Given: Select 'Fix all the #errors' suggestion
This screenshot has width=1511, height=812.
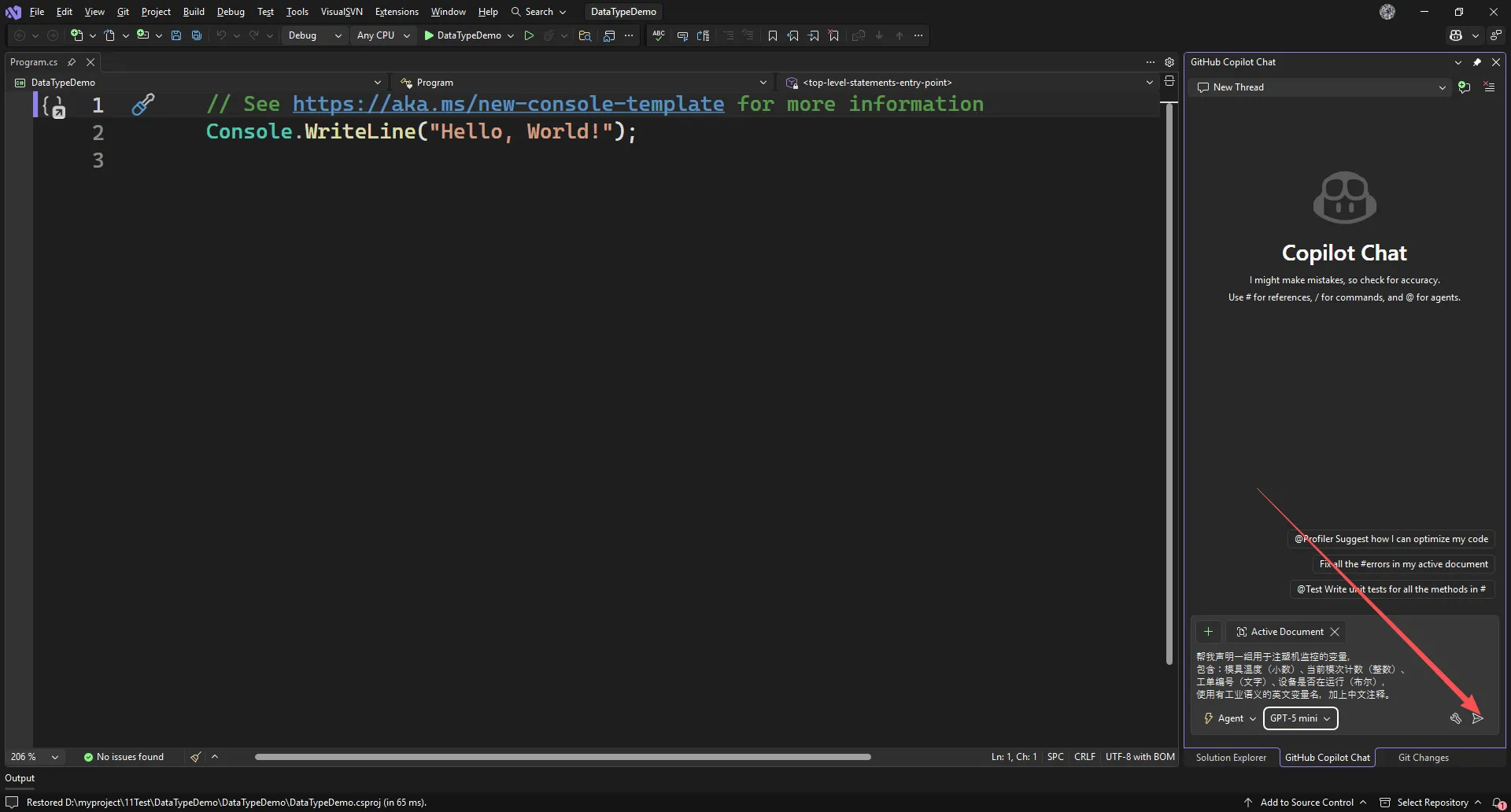Looking at the screenshot, I should tap(1403, 564).
